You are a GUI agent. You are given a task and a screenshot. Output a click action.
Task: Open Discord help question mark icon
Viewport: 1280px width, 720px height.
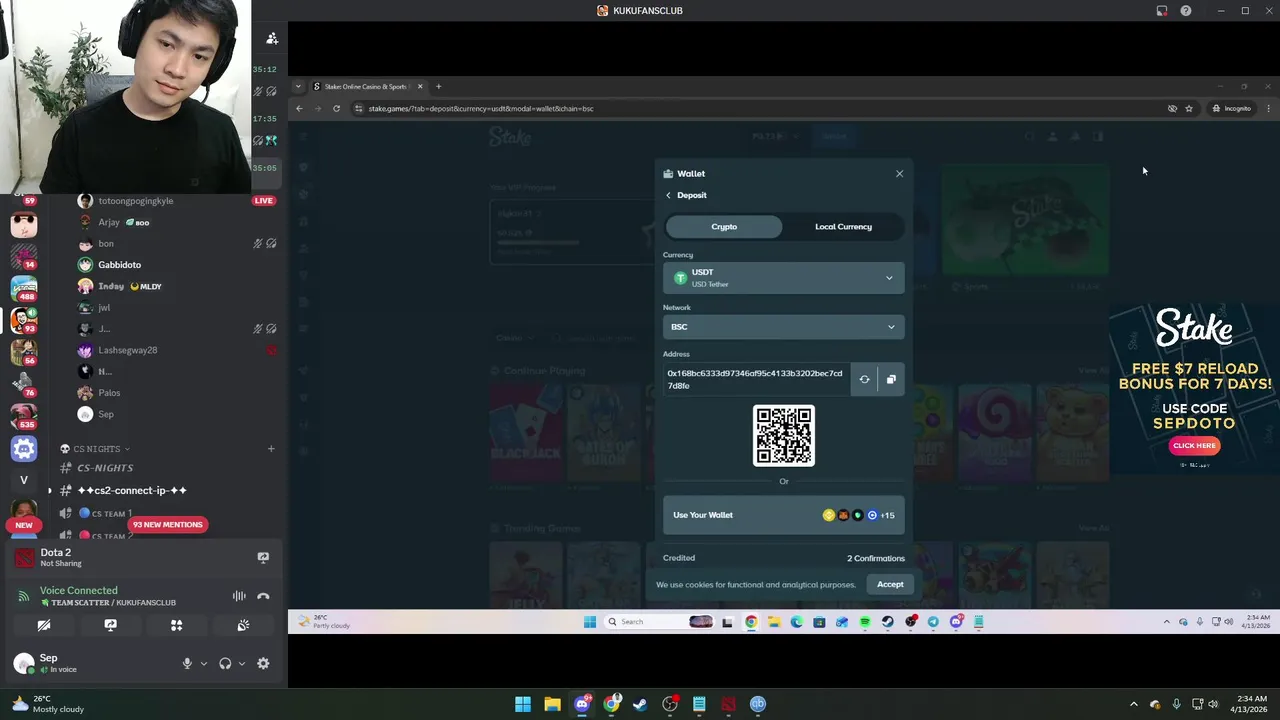pos(1186,11)
